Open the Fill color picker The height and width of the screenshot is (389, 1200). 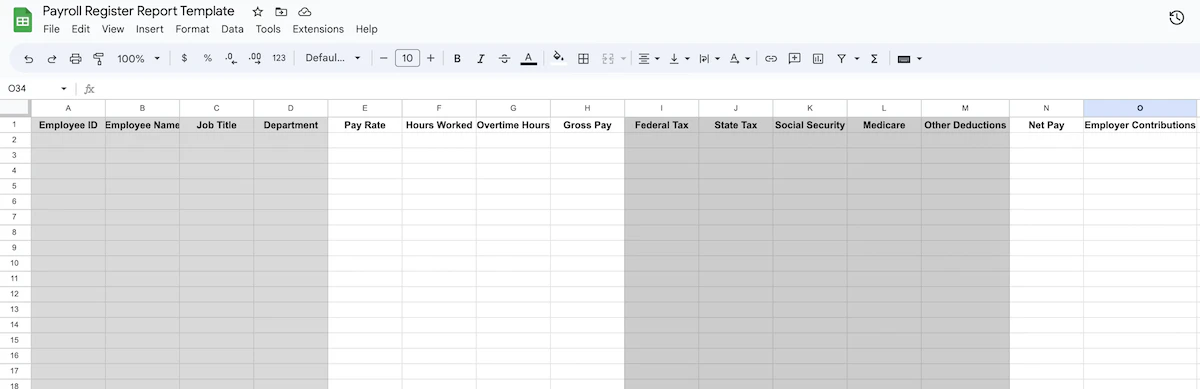coord(558,59)
